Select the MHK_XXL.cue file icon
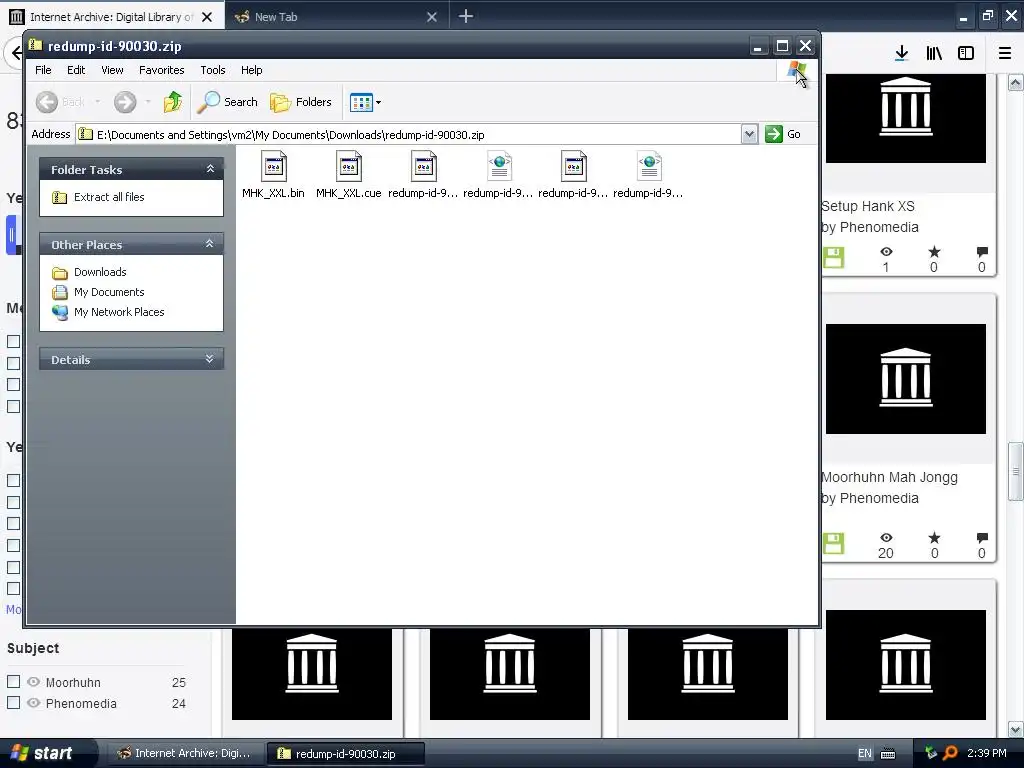1024x768 pixels. click(x=349, y=167)
